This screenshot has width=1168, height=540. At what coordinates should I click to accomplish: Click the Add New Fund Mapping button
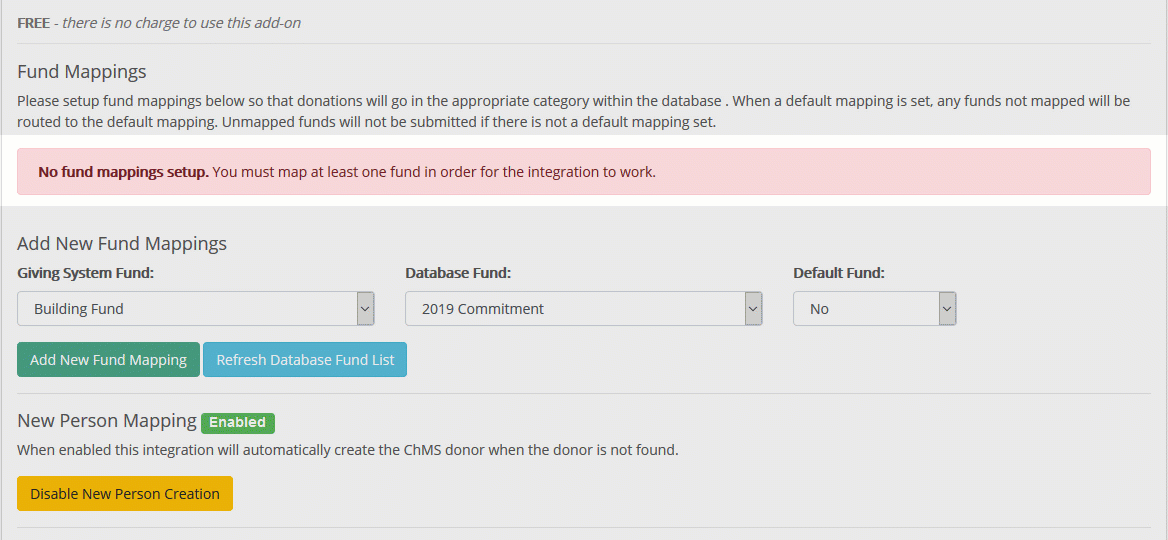coord(108,360)
